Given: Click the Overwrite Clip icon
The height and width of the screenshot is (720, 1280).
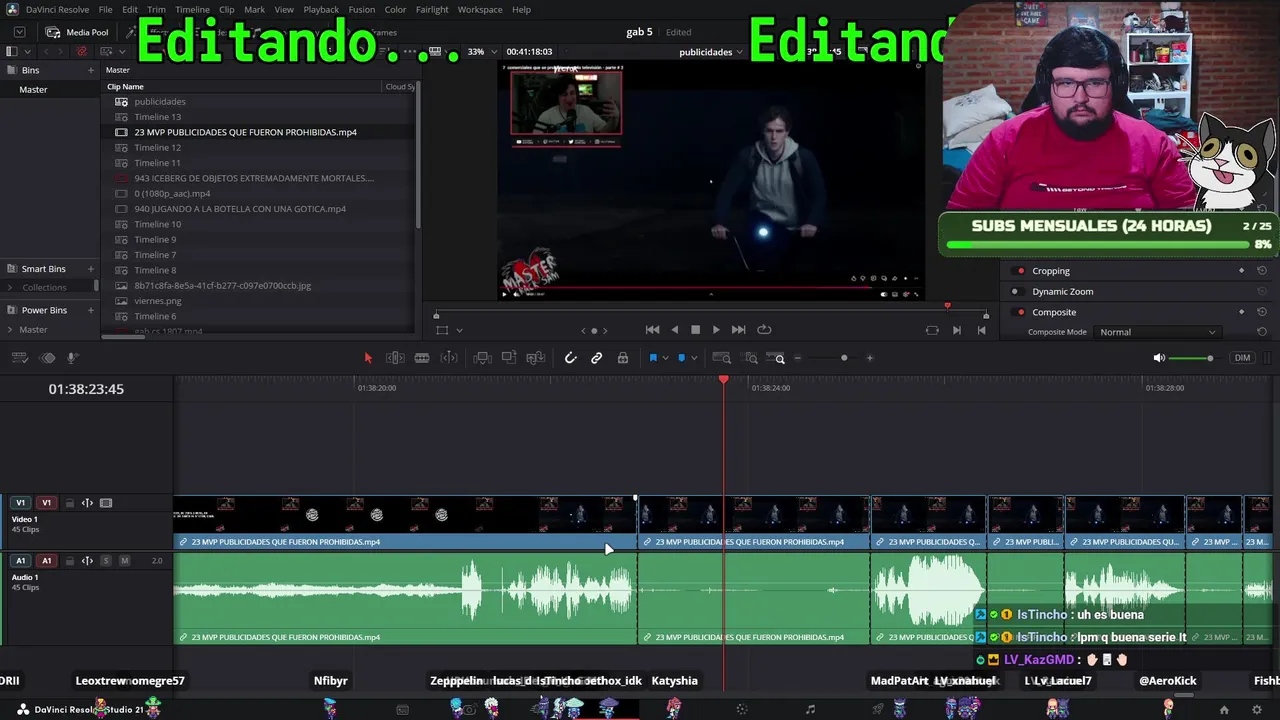Looking at the screenshot, I should pos(509,358).
